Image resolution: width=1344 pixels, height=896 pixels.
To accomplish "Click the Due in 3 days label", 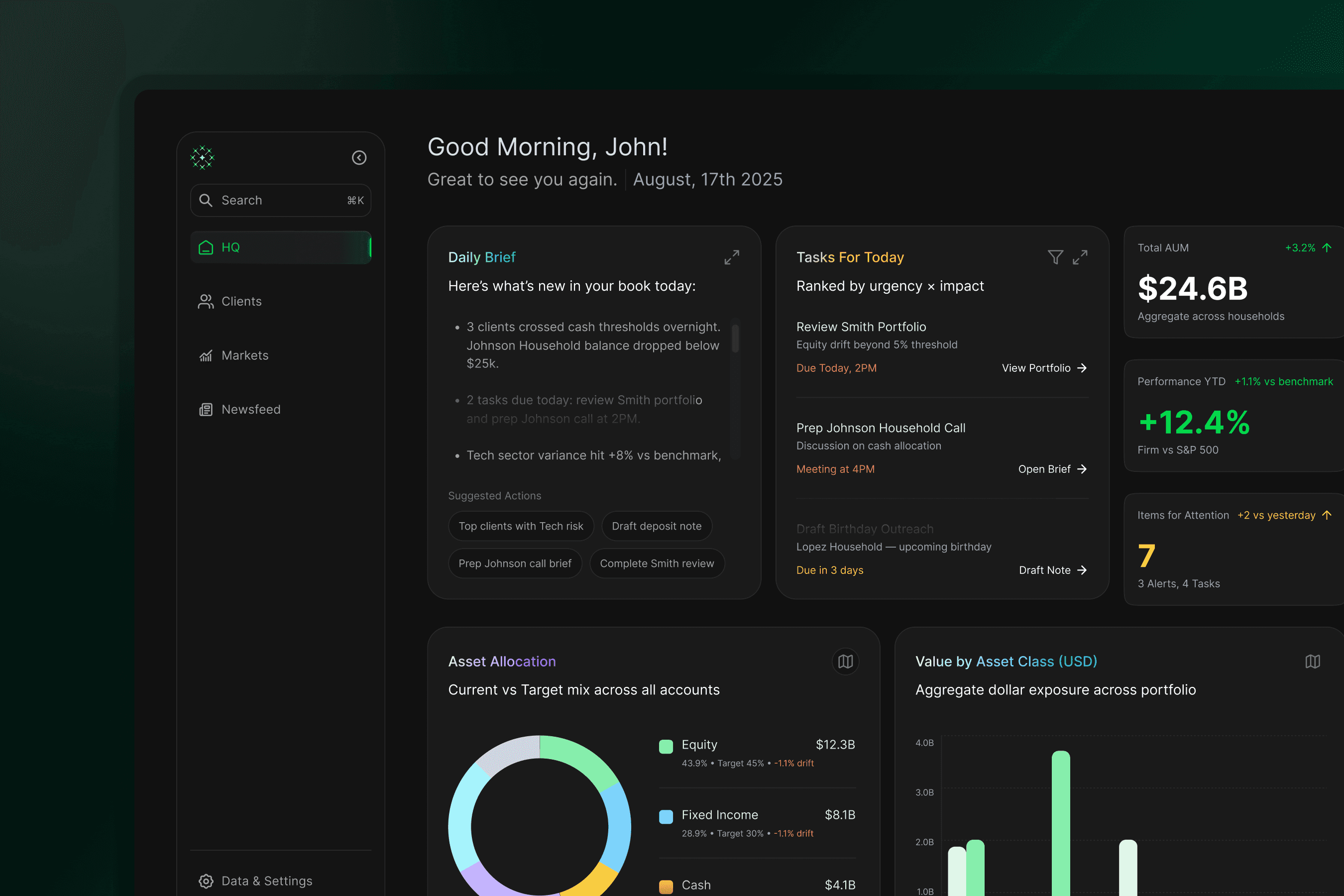I will coord(830,570).
